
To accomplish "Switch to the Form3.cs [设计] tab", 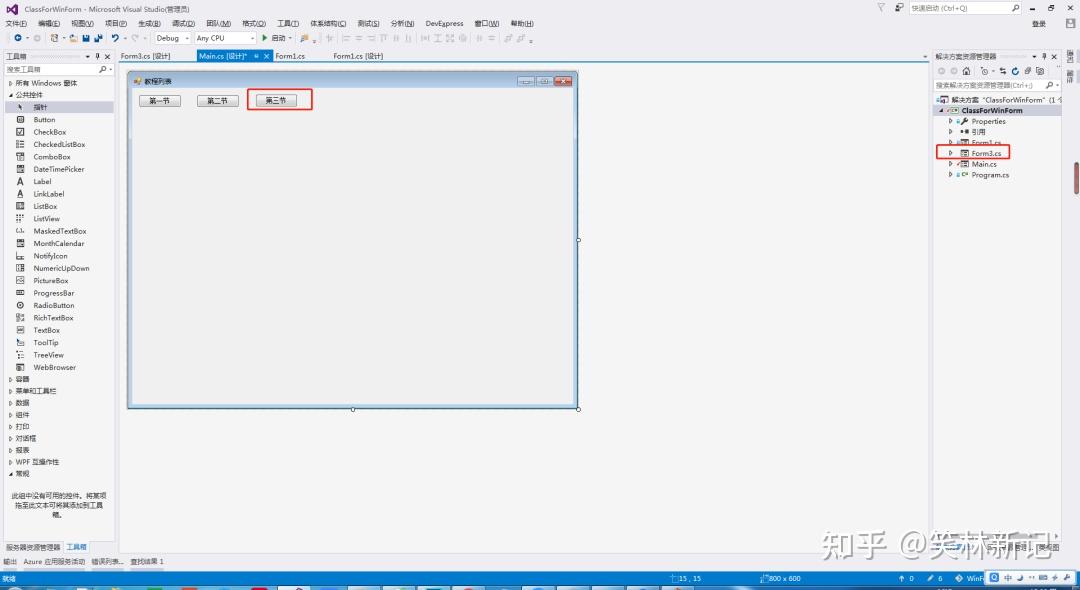I will (x=145, y=56).
